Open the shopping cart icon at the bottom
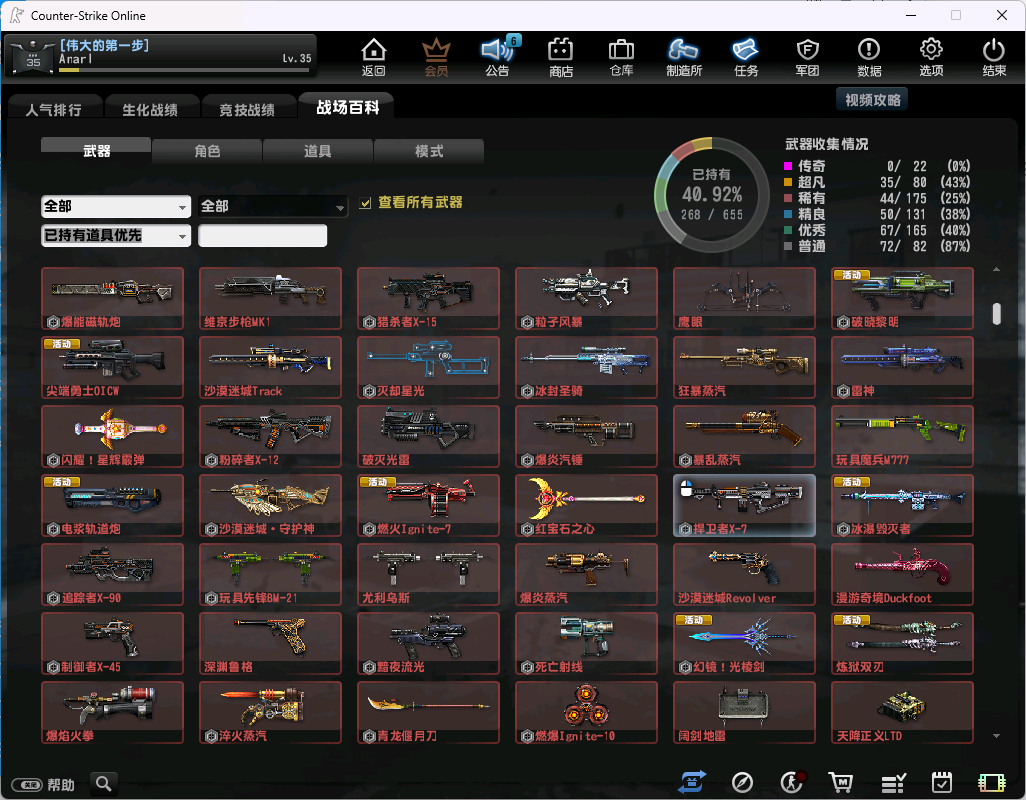 tap(841, 782)
